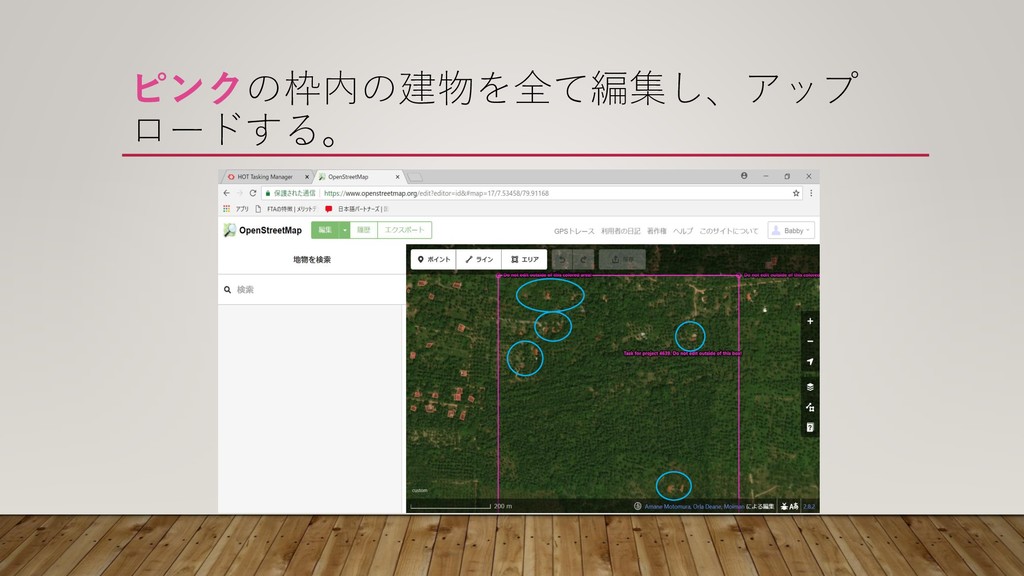Screen dimensions: 1024x576
Task: Click the bug report icon in status bar
Action: tap(784, 506)
